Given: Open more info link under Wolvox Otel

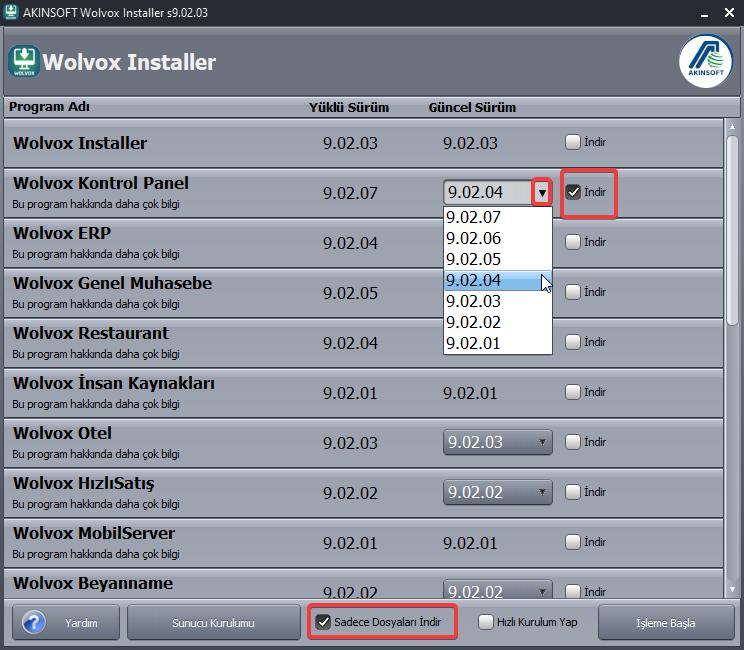Looking at the screenshot, I should coord(96,454).
